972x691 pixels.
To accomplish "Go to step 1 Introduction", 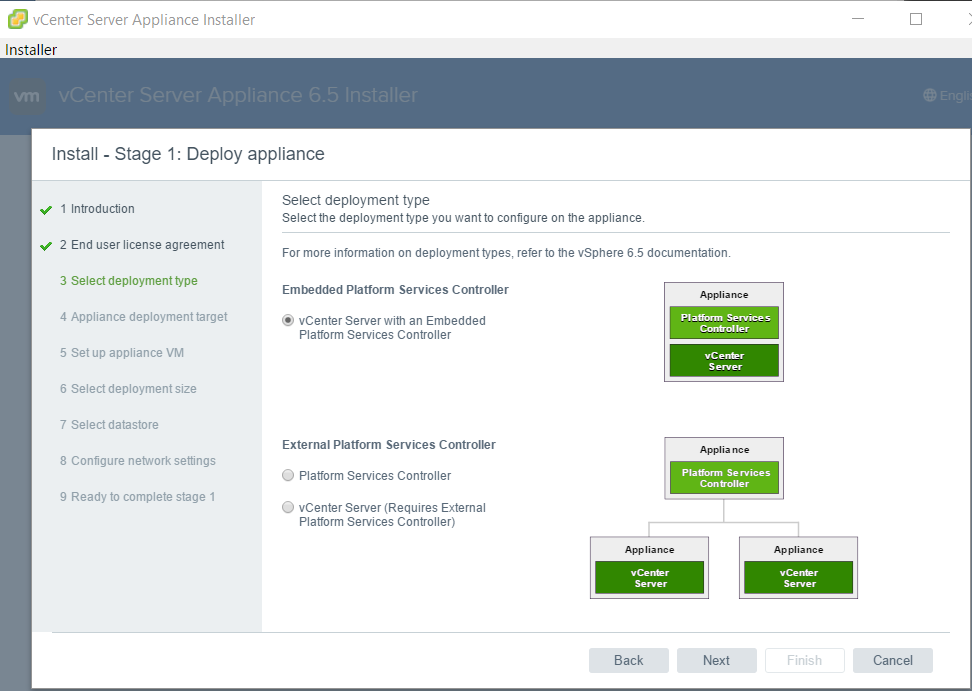I will tap(97, 209).
